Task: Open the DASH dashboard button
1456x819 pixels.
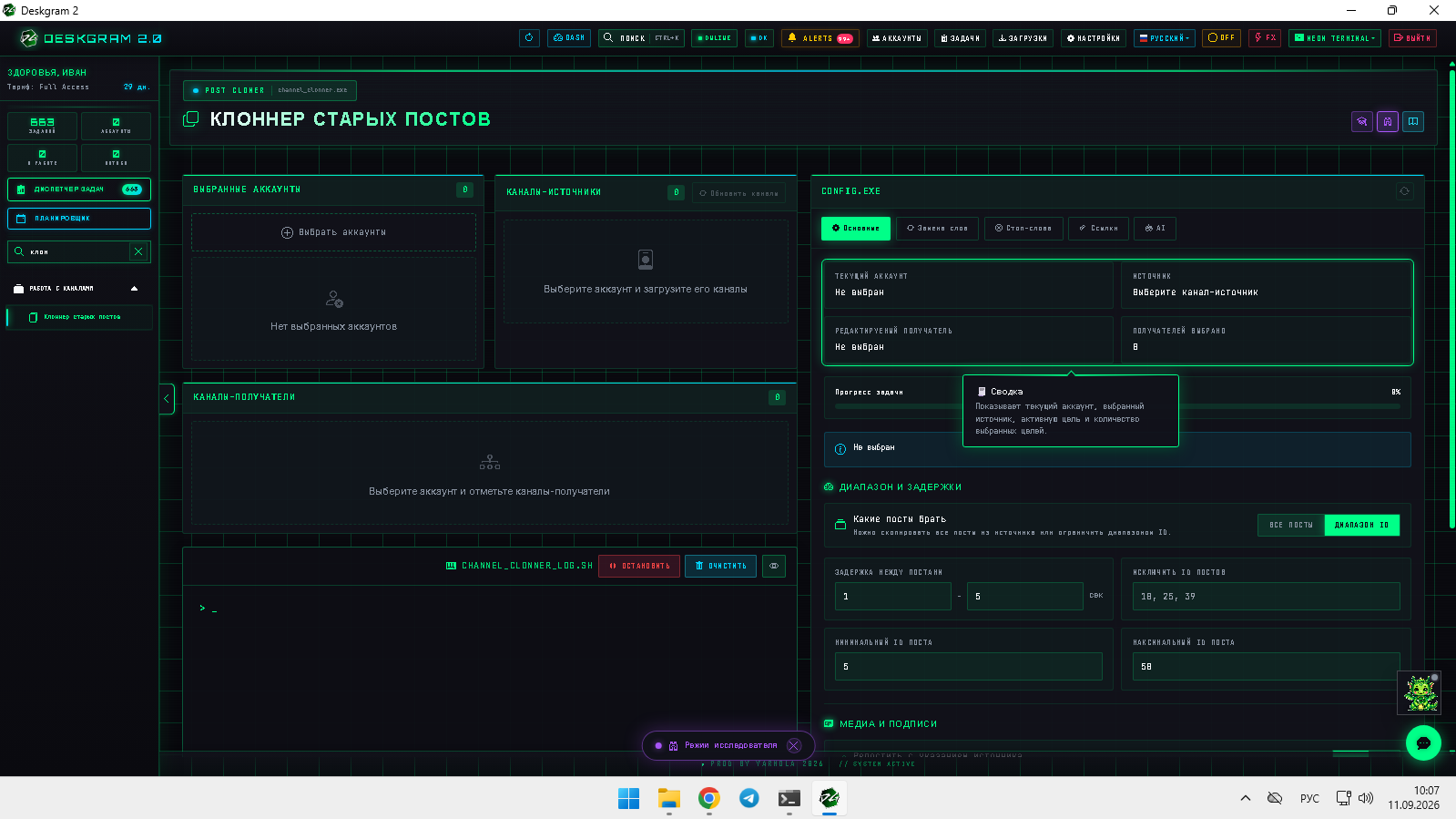Action: click(x=569, y=38)
